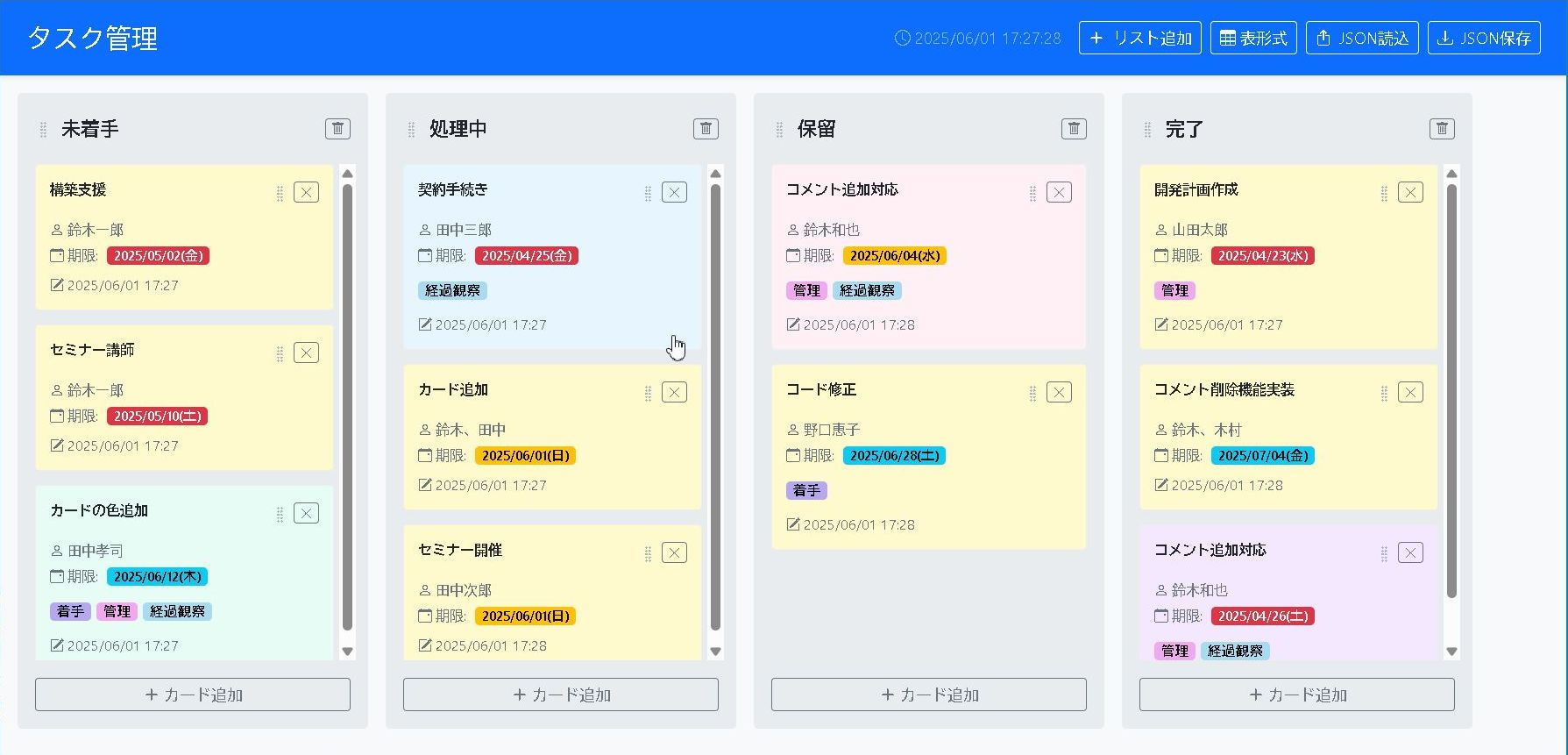Click assignee 田中孝司 on カードの色追加 card
The height and width of the screenshot is (755, 1568).
tap(96, 551)
